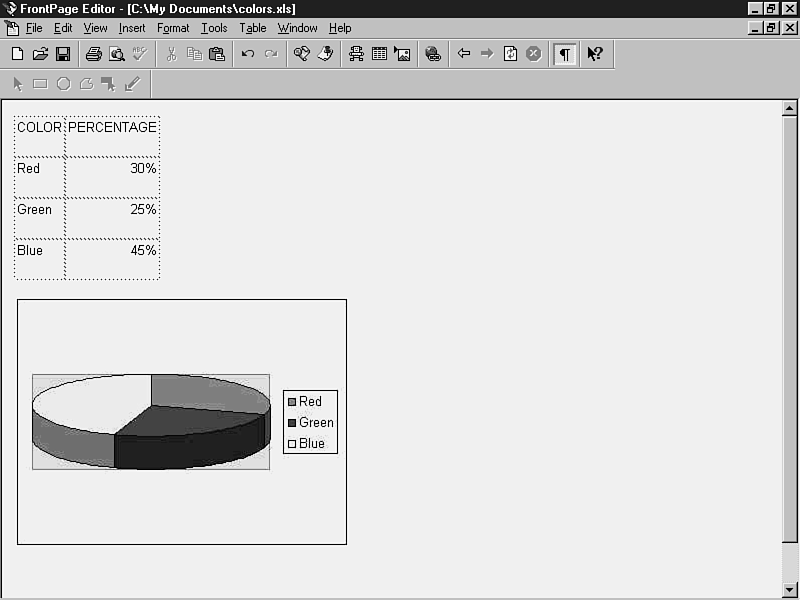
Task: Open the Edit menu
Action: pos(63,28)
